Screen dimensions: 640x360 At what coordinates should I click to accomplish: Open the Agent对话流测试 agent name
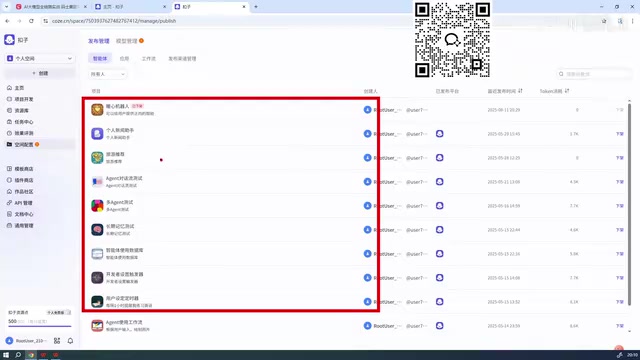[124, 178]
